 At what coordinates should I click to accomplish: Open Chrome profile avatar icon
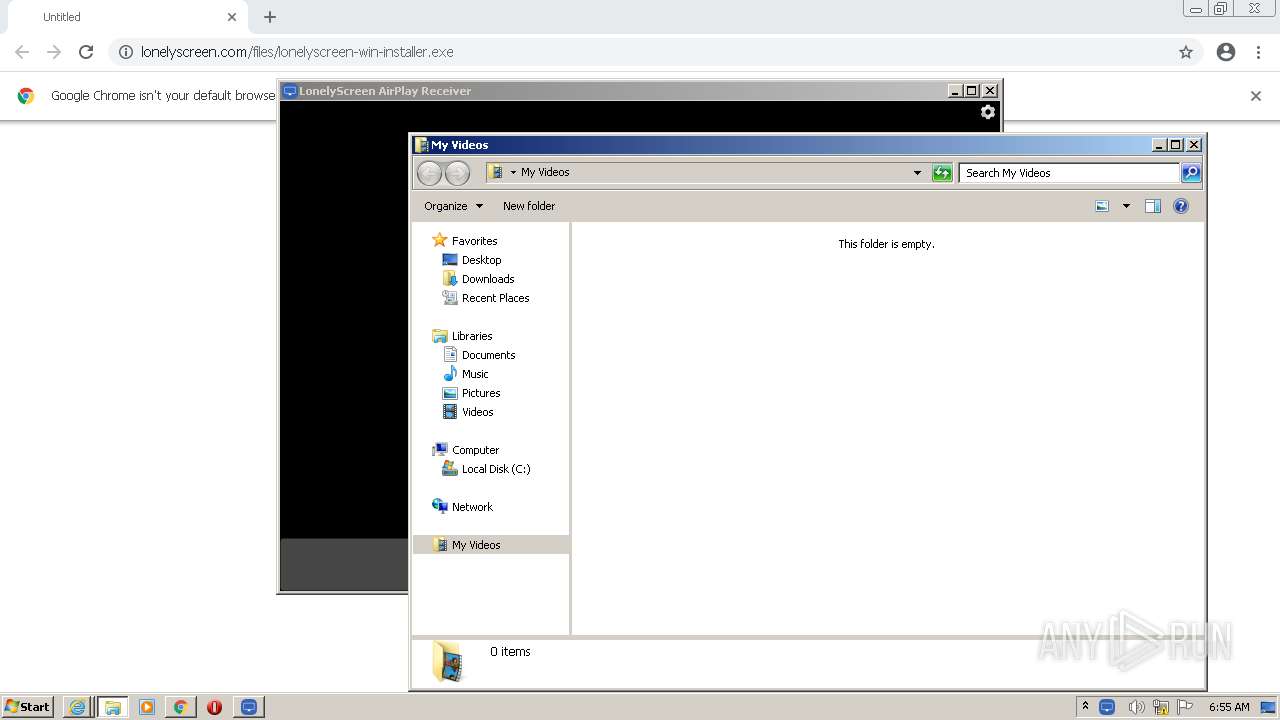point(1226,52)
